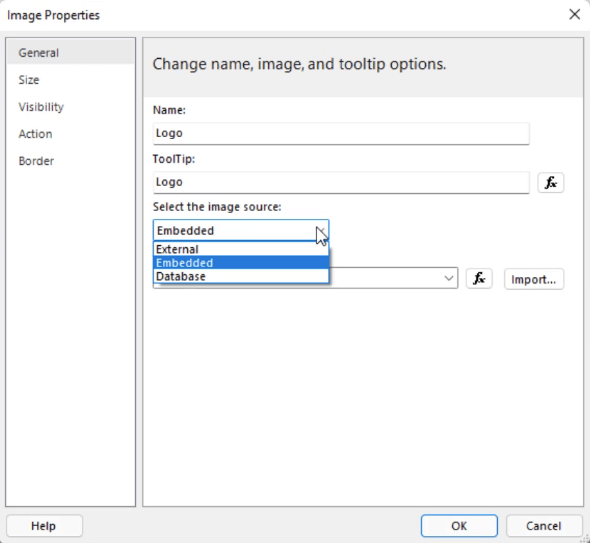Screen dimensions: 590x543
Task: Click the Import... button
Action: point(534,279)
